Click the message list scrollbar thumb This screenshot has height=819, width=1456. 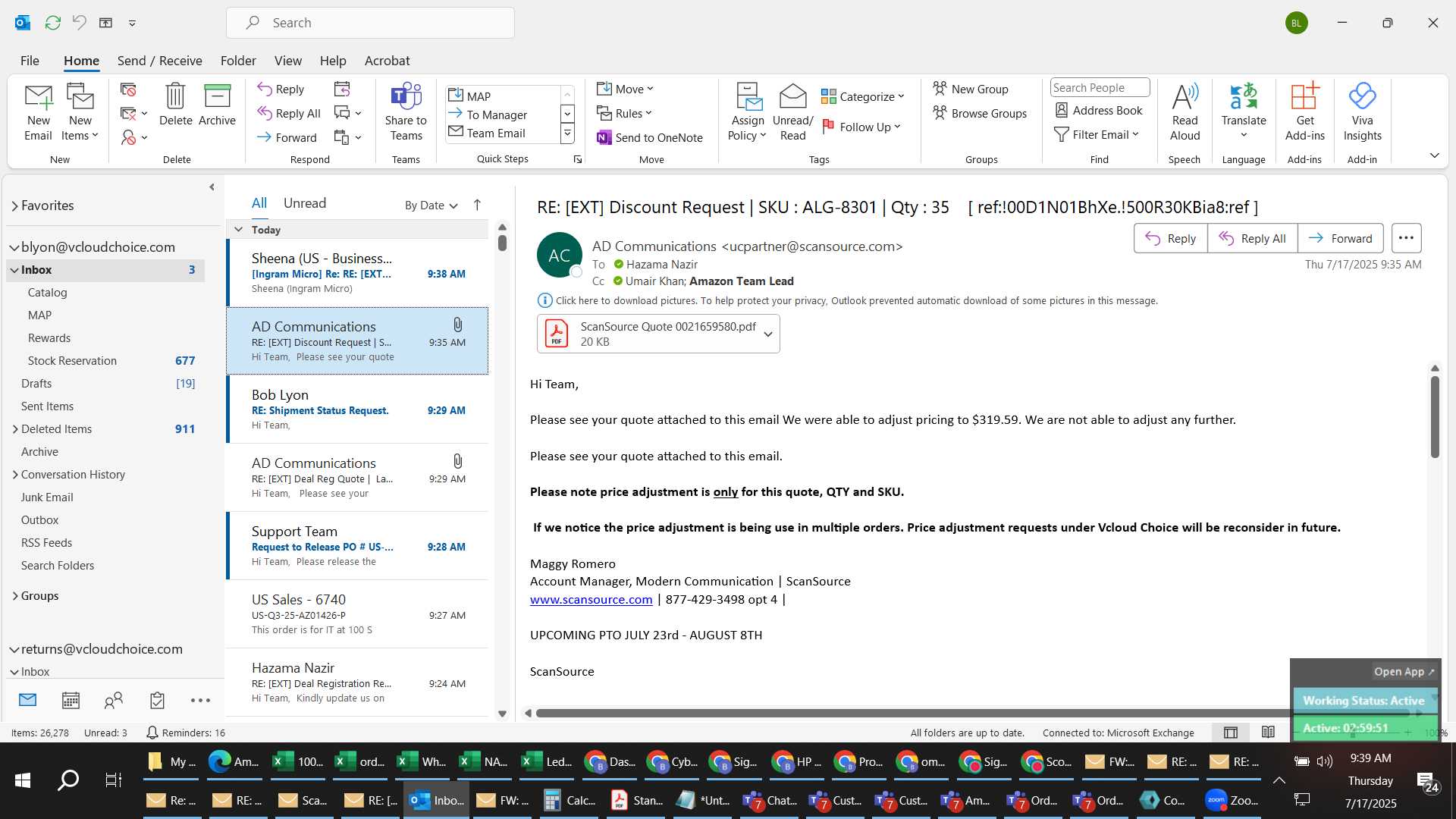[502, 243]
